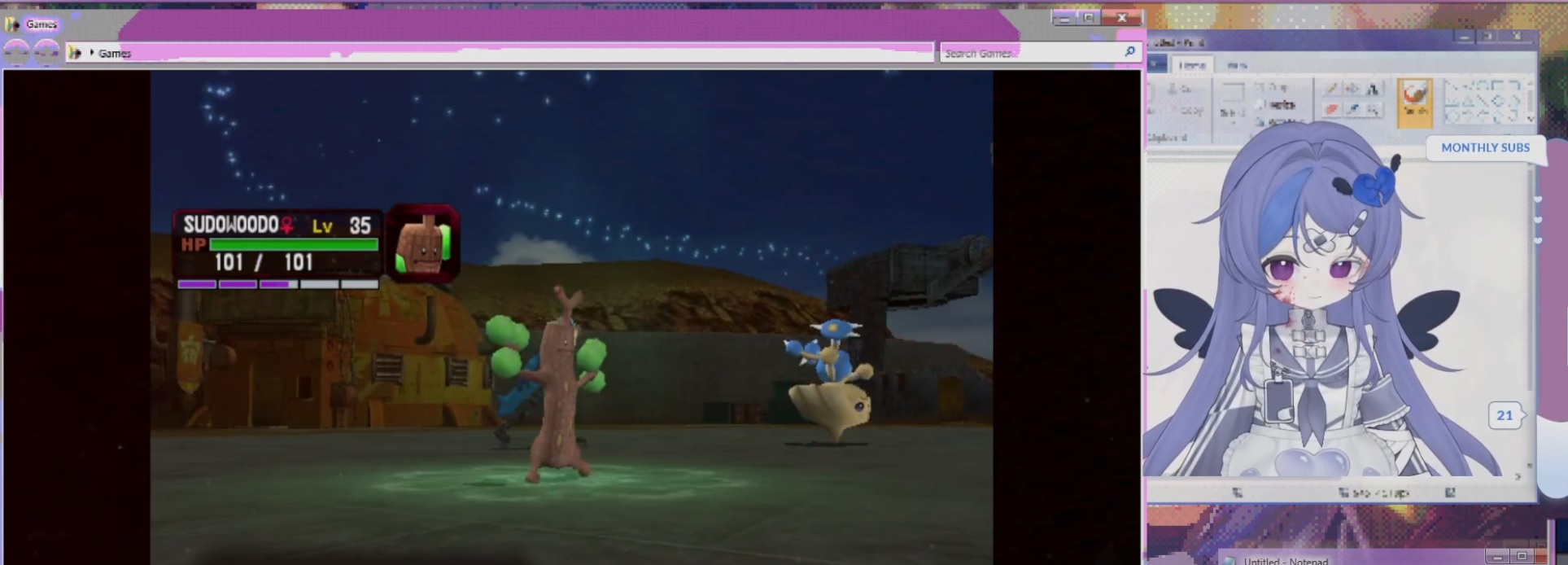The width and height of the screenshot is (1568, 565).
Task: Click the Back button in Games window
Action: point(16,52)
